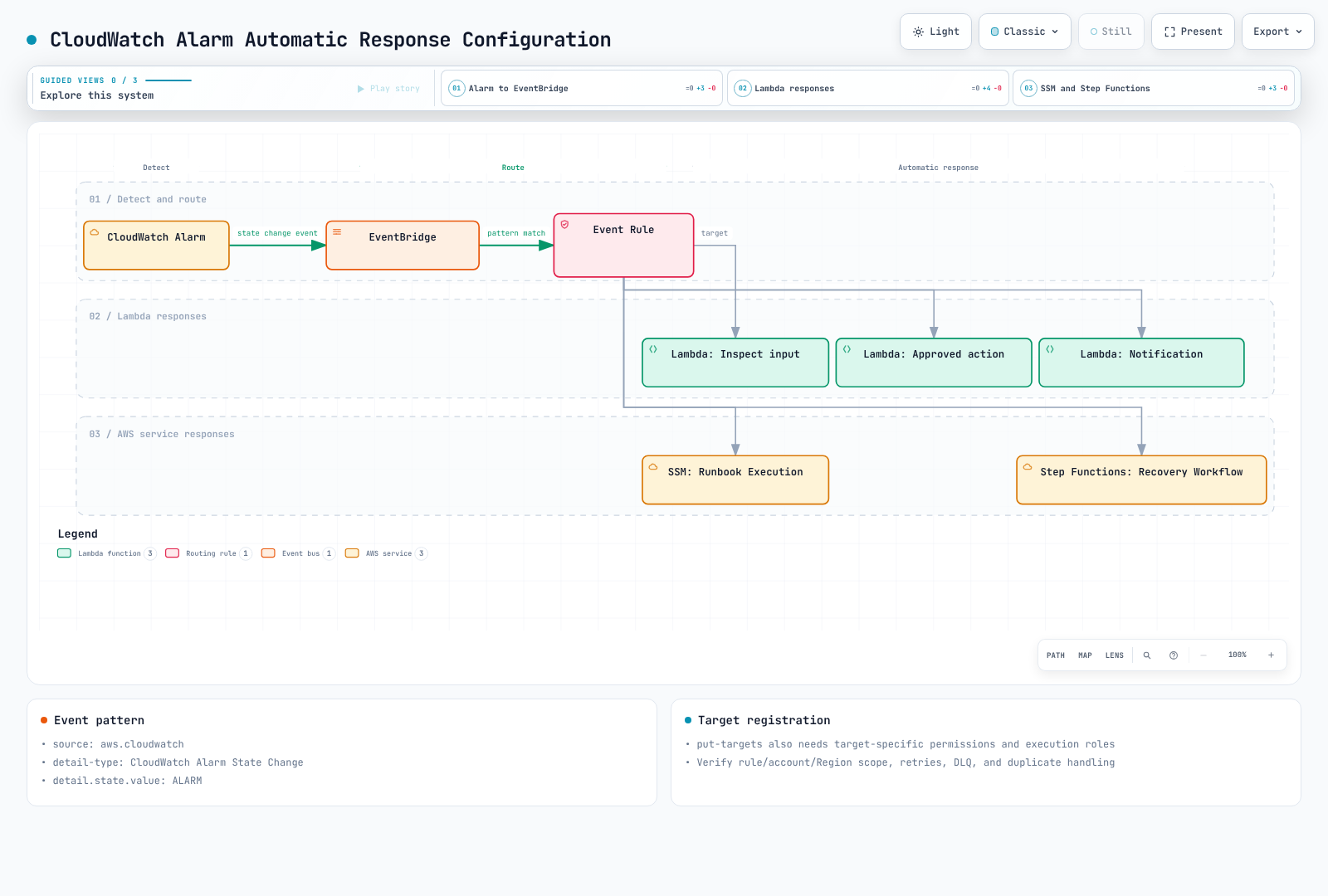Click "source: aws.cloudwatch" bullet
Viewport: 1328px width, 896px height.
118,744
